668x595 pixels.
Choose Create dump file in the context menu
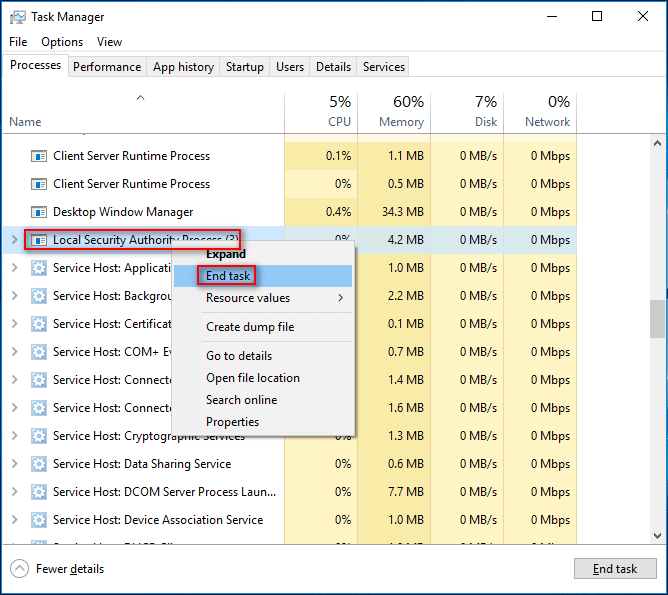263,327
